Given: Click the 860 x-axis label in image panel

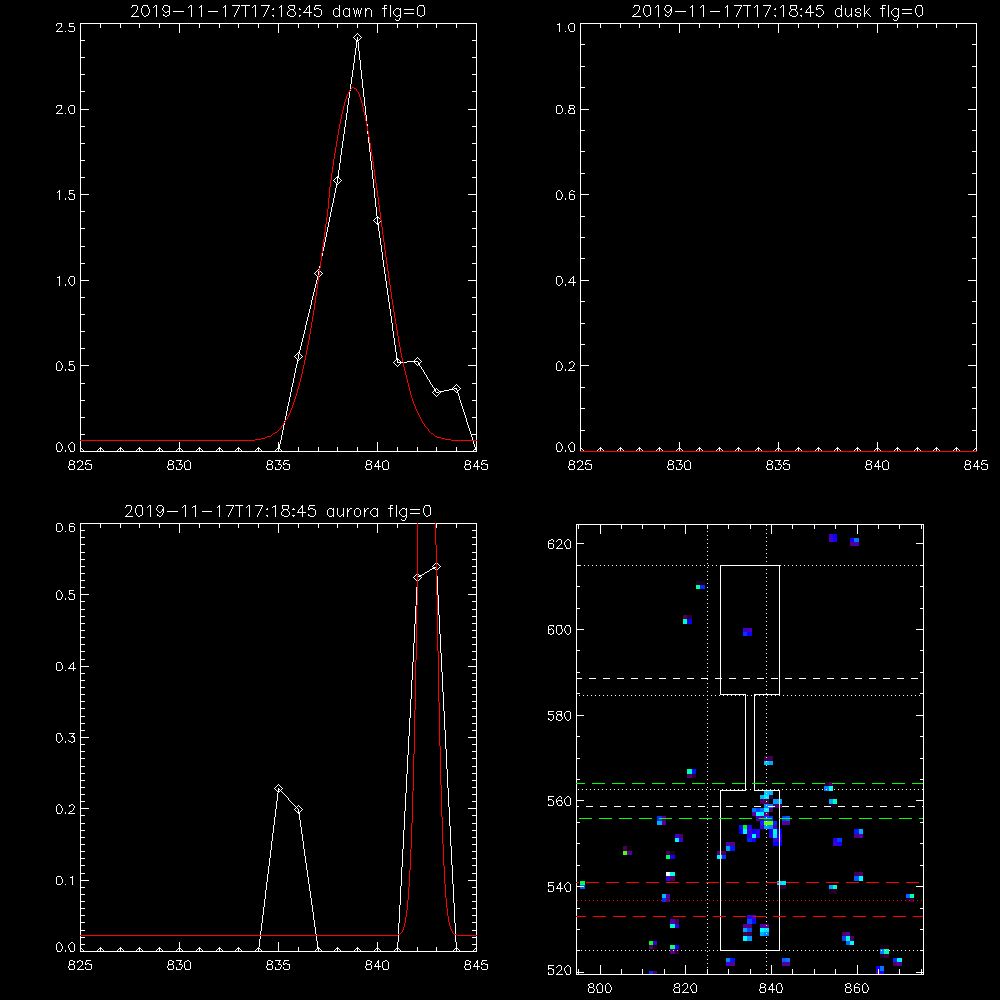Looking at the screenshot, I should coord(857,989).
